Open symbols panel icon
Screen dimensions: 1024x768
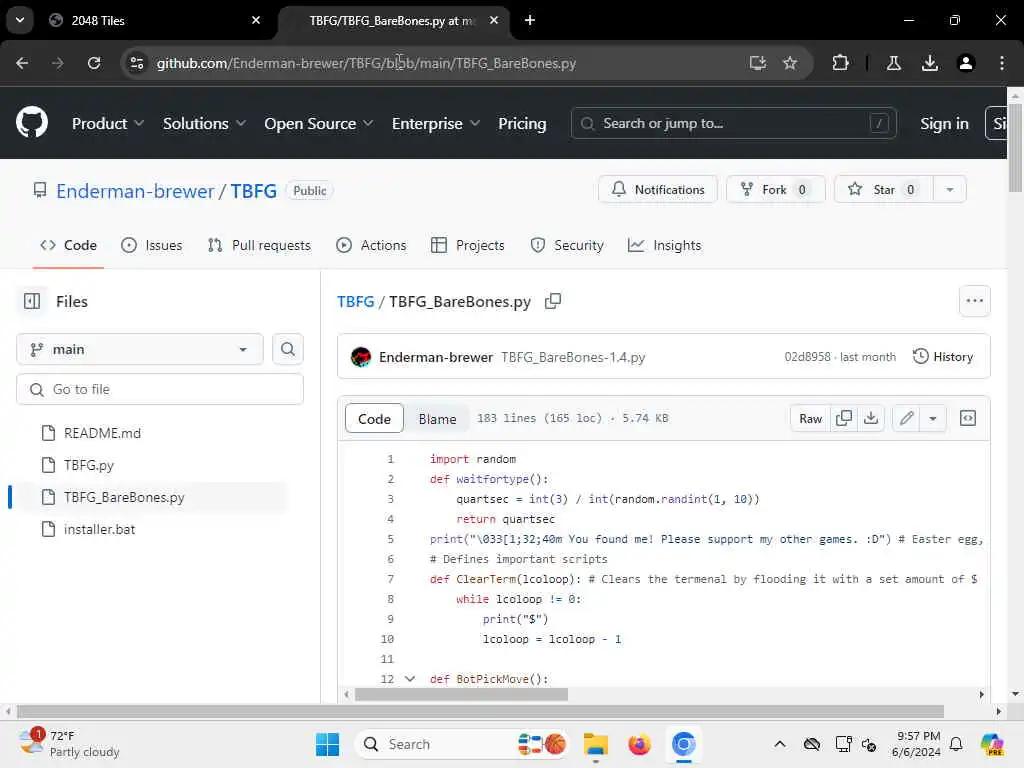click(x=968, y=418)
